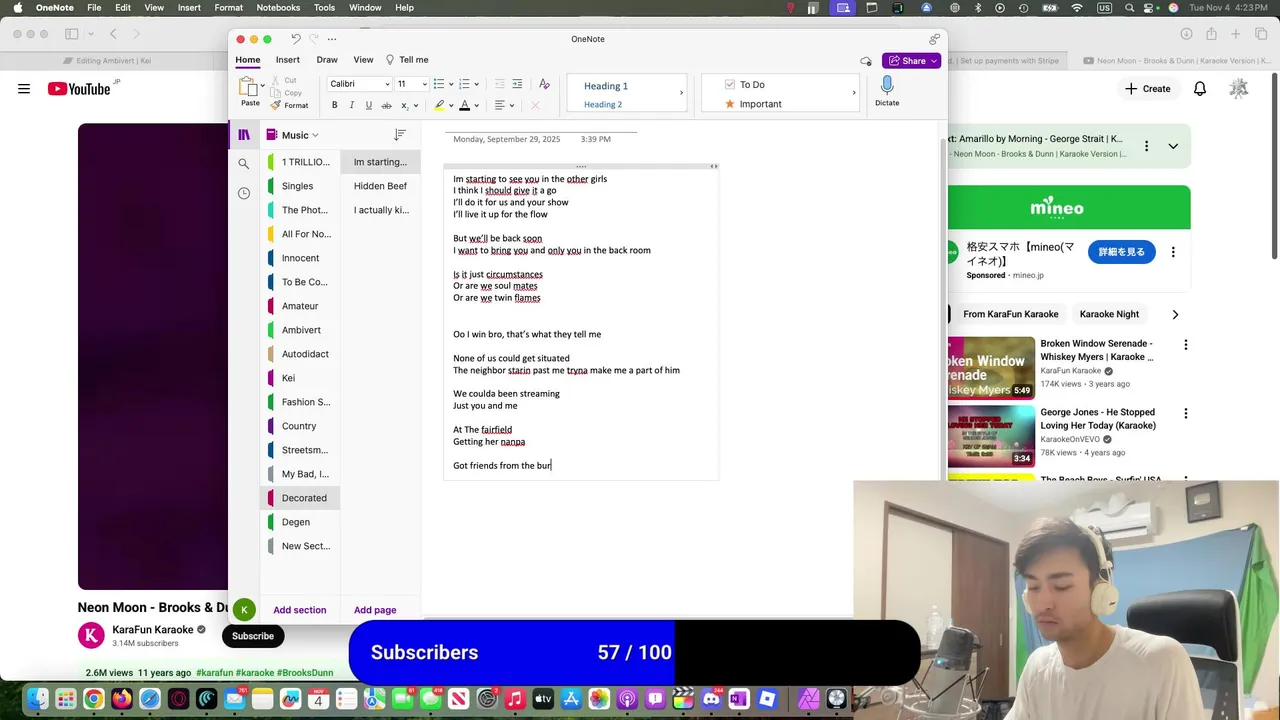The width and height of the screenshot is (1280, 720).
Task: Select the Ambivert section
Action: (301, 330)
